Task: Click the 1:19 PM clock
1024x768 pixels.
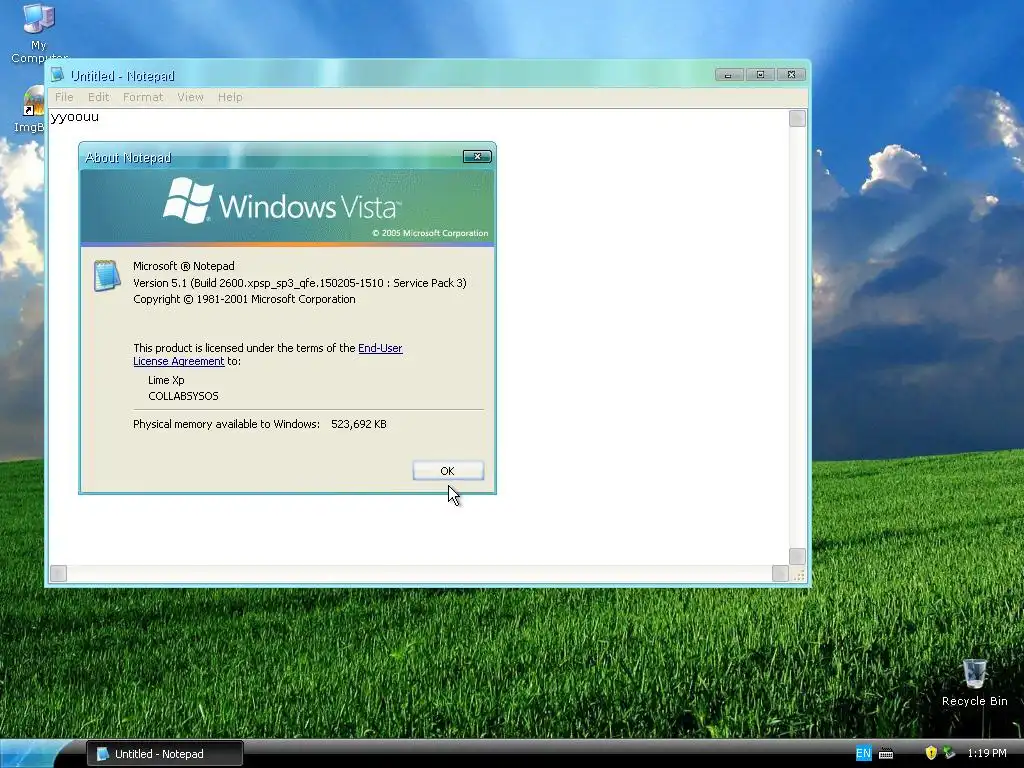Action: point(987,753)
